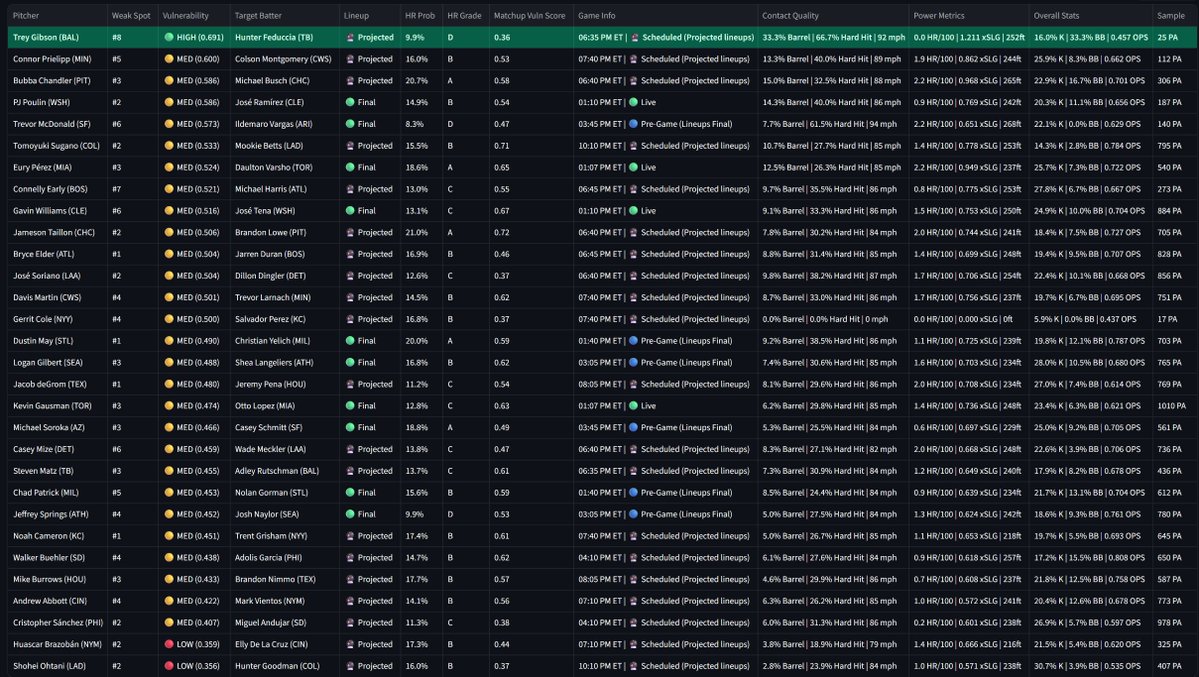This screenshot has width=1199, height=677.
Task: Sort by the Weak Spot column header
Action: pos(131,15)
